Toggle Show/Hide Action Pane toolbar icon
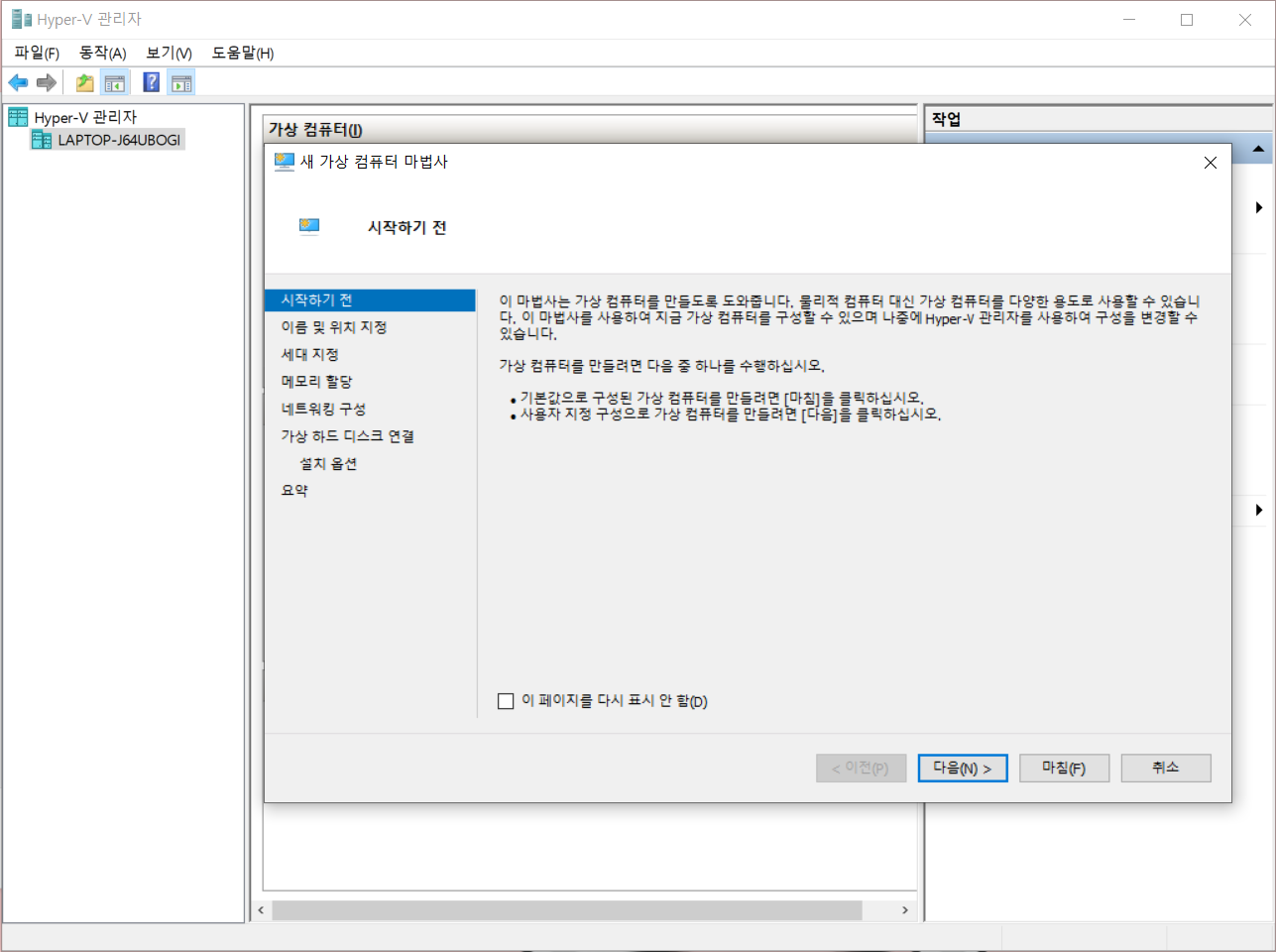 [x=181, y=82]
